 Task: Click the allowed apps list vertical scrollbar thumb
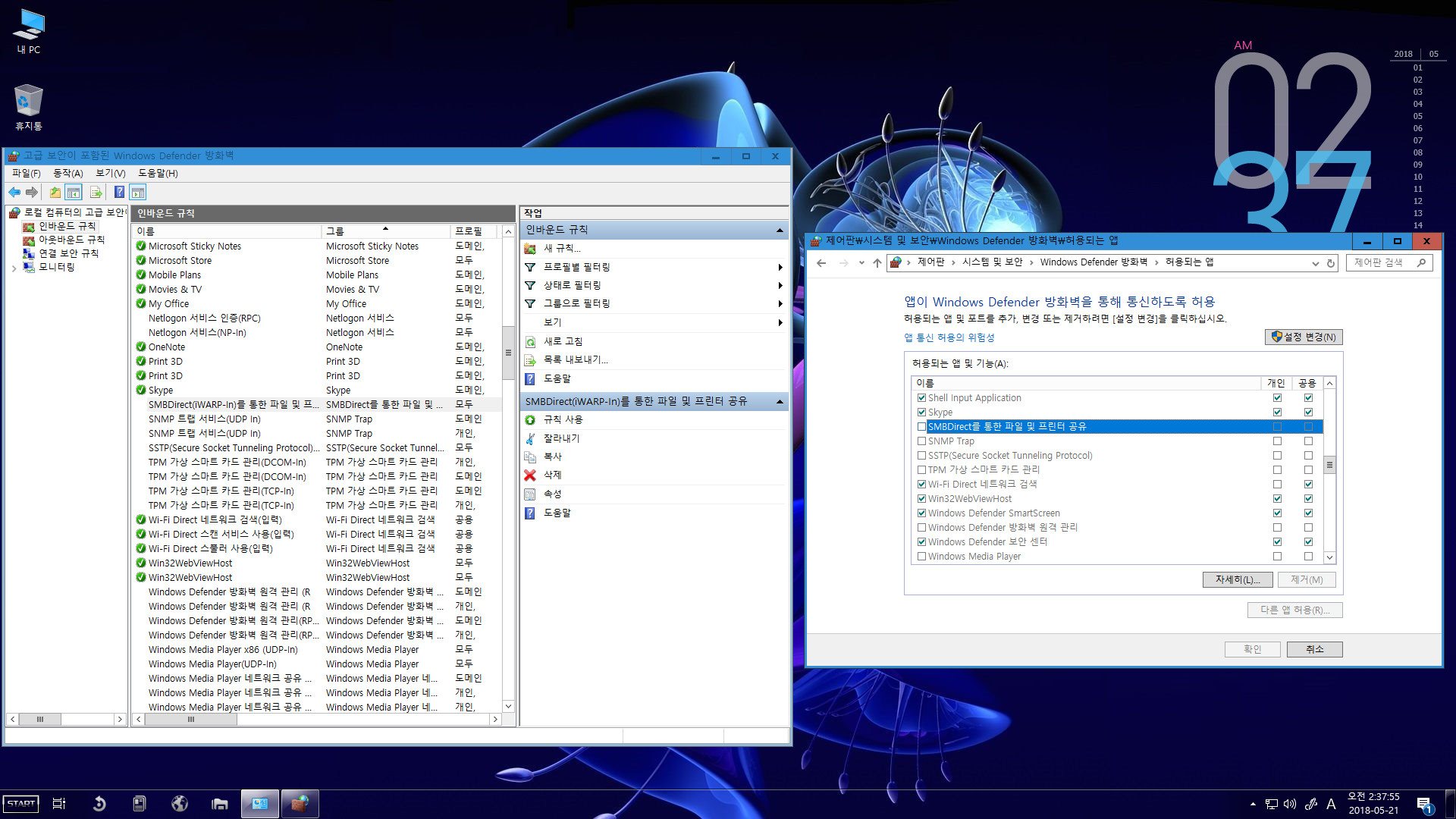(x=1329, y=465)
